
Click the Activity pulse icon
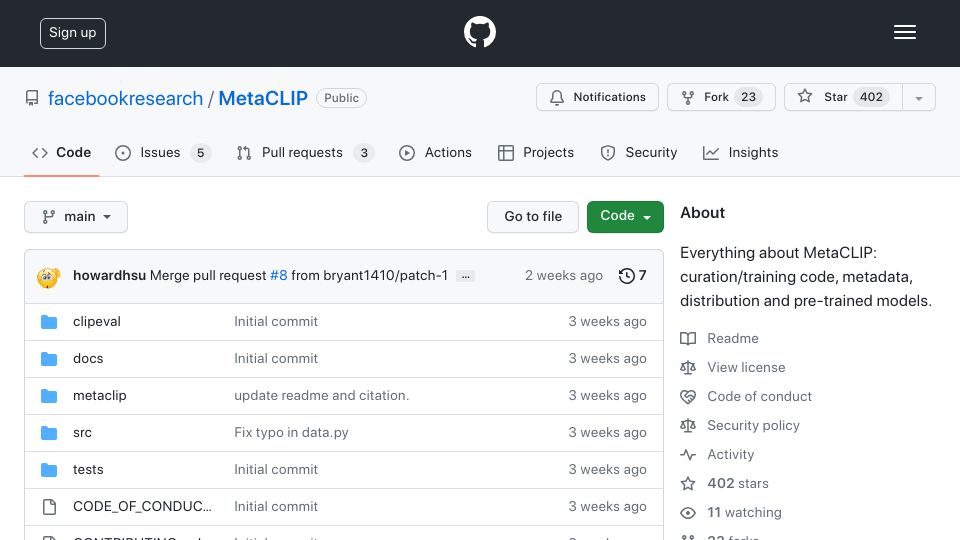tap(688, 455)
